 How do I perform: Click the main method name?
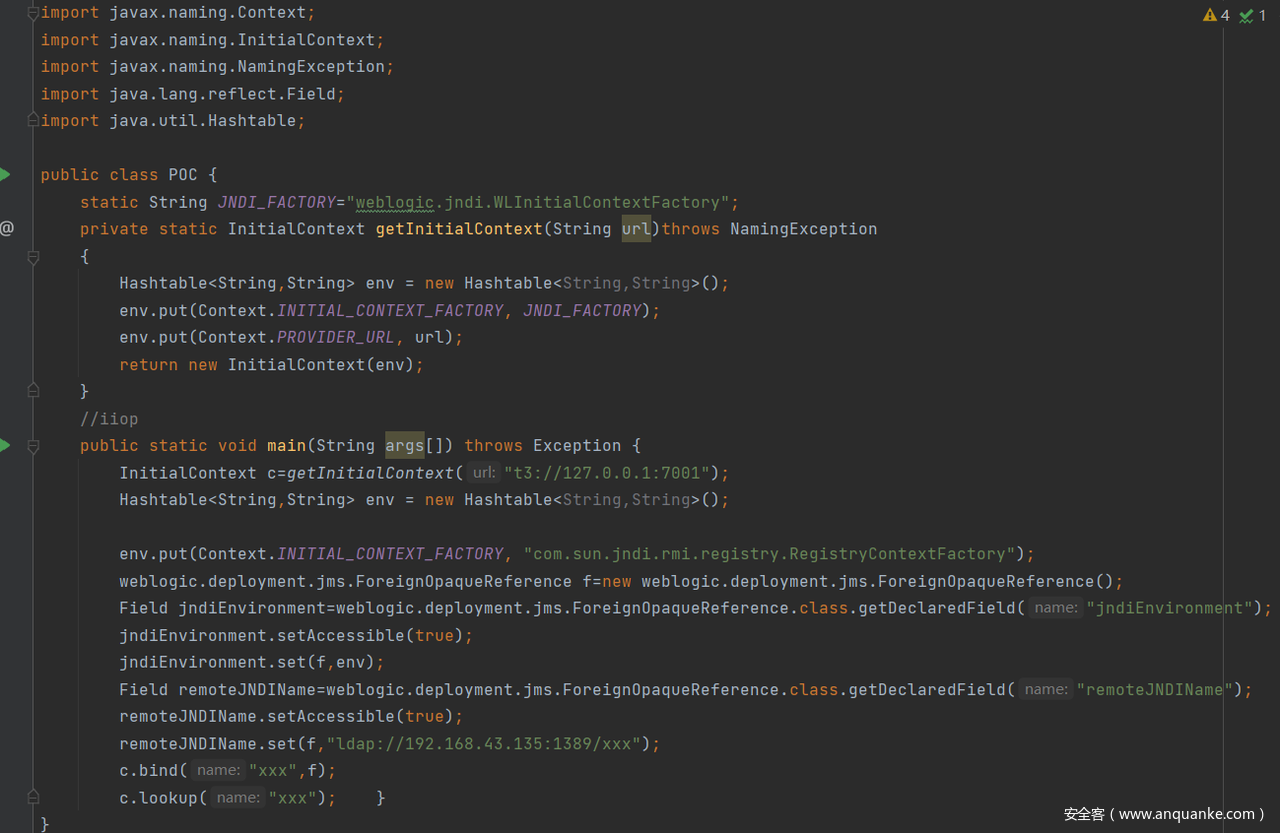pos(287,445)
